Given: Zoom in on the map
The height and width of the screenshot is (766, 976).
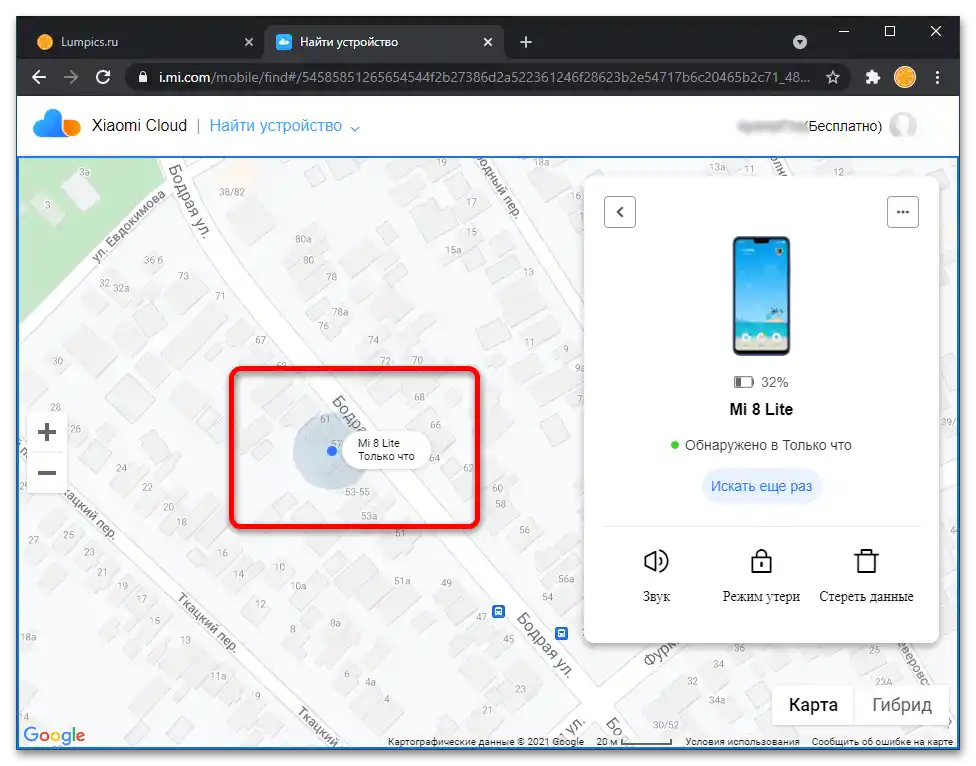Looking at the screenshot, I should coord(47,432).
